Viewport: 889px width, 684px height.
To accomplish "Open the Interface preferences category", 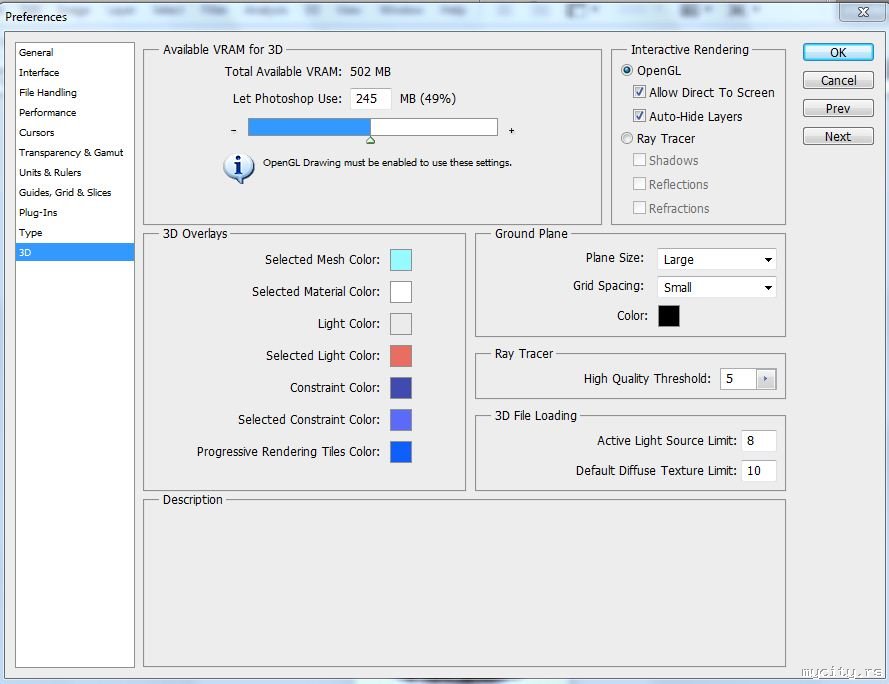I will pos(75,72).
